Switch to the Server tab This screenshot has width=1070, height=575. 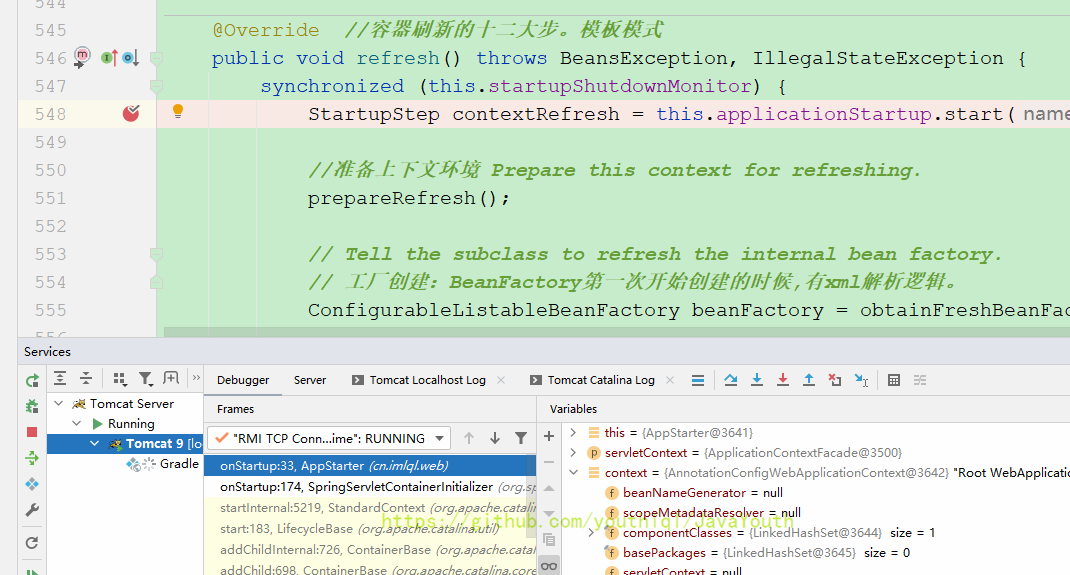tap(310, 380)
